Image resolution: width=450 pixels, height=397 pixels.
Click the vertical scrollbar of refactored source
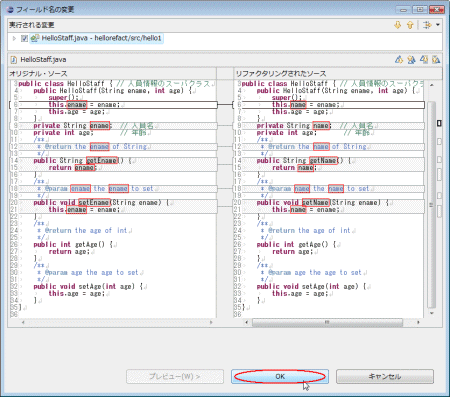pos(431,204)
